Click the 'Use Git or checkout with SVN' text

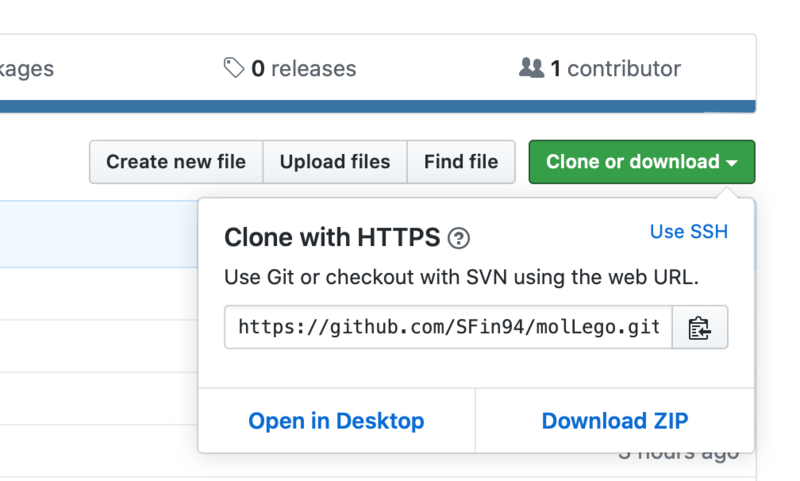(461, 277)
